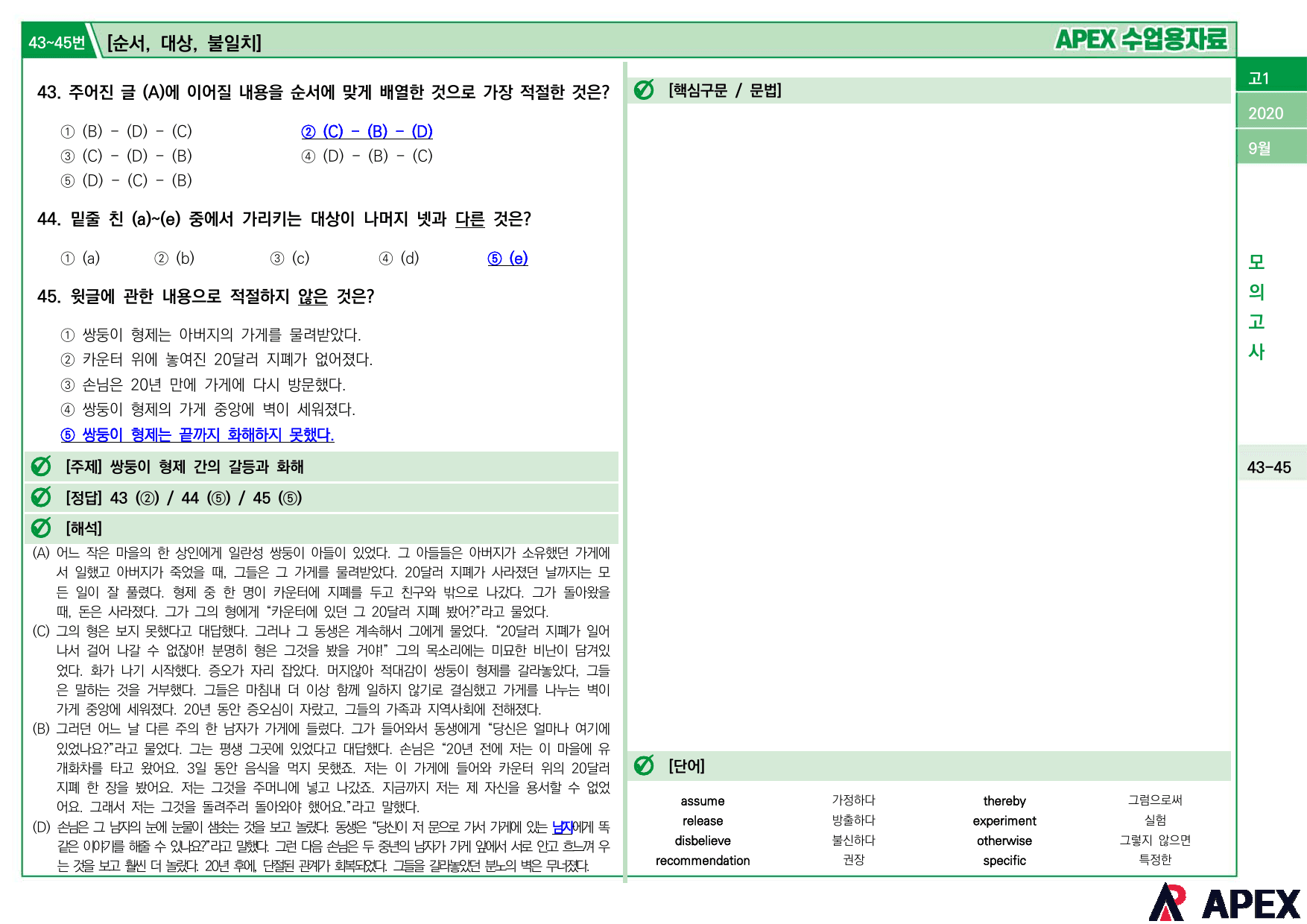Click option ⑤ 쌍둥이 형제는 끝까지 화해하지 못했다

pyautogui.click(x=197, y=434)
